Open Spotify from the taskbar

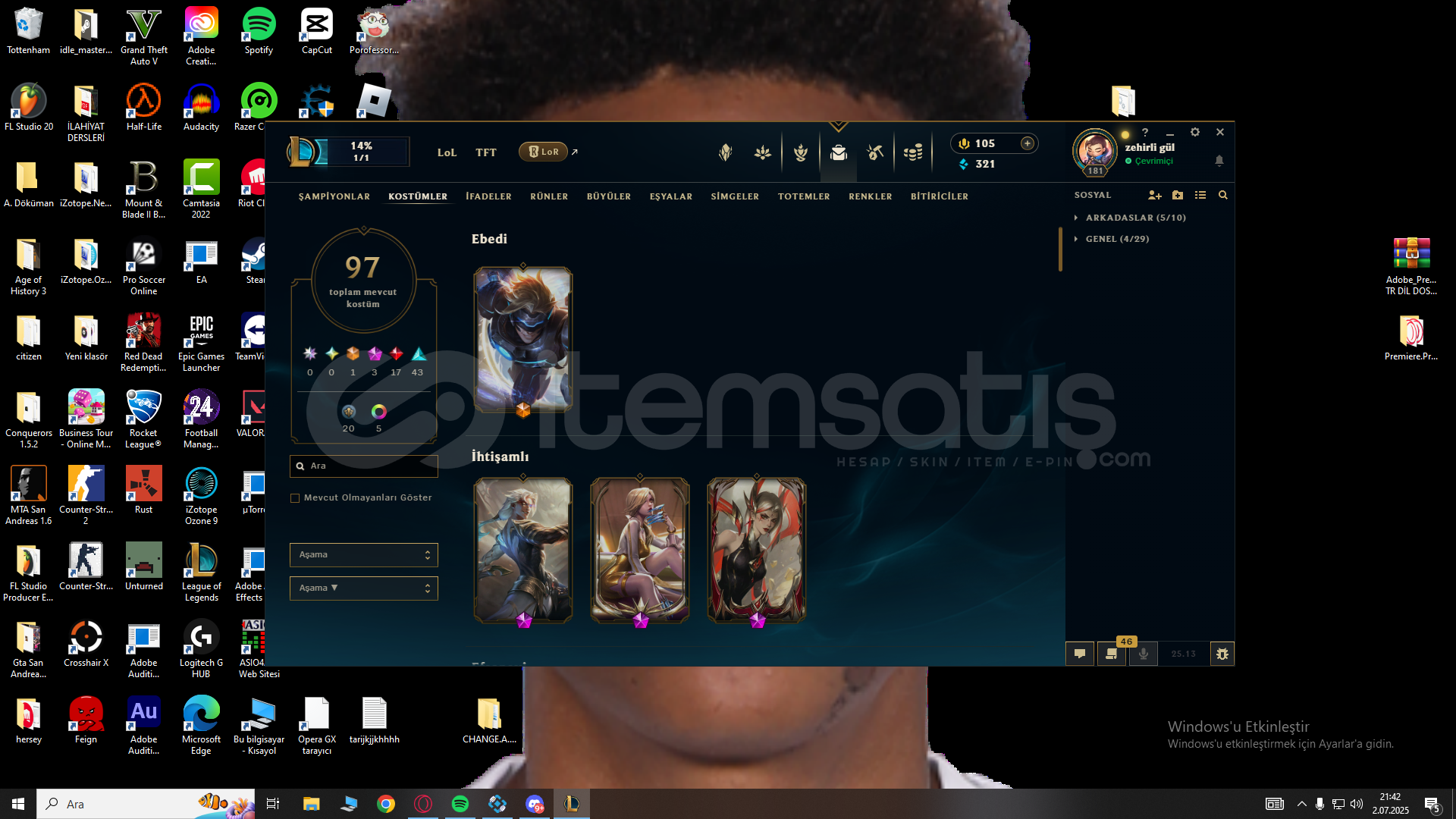tap(460, 804)
